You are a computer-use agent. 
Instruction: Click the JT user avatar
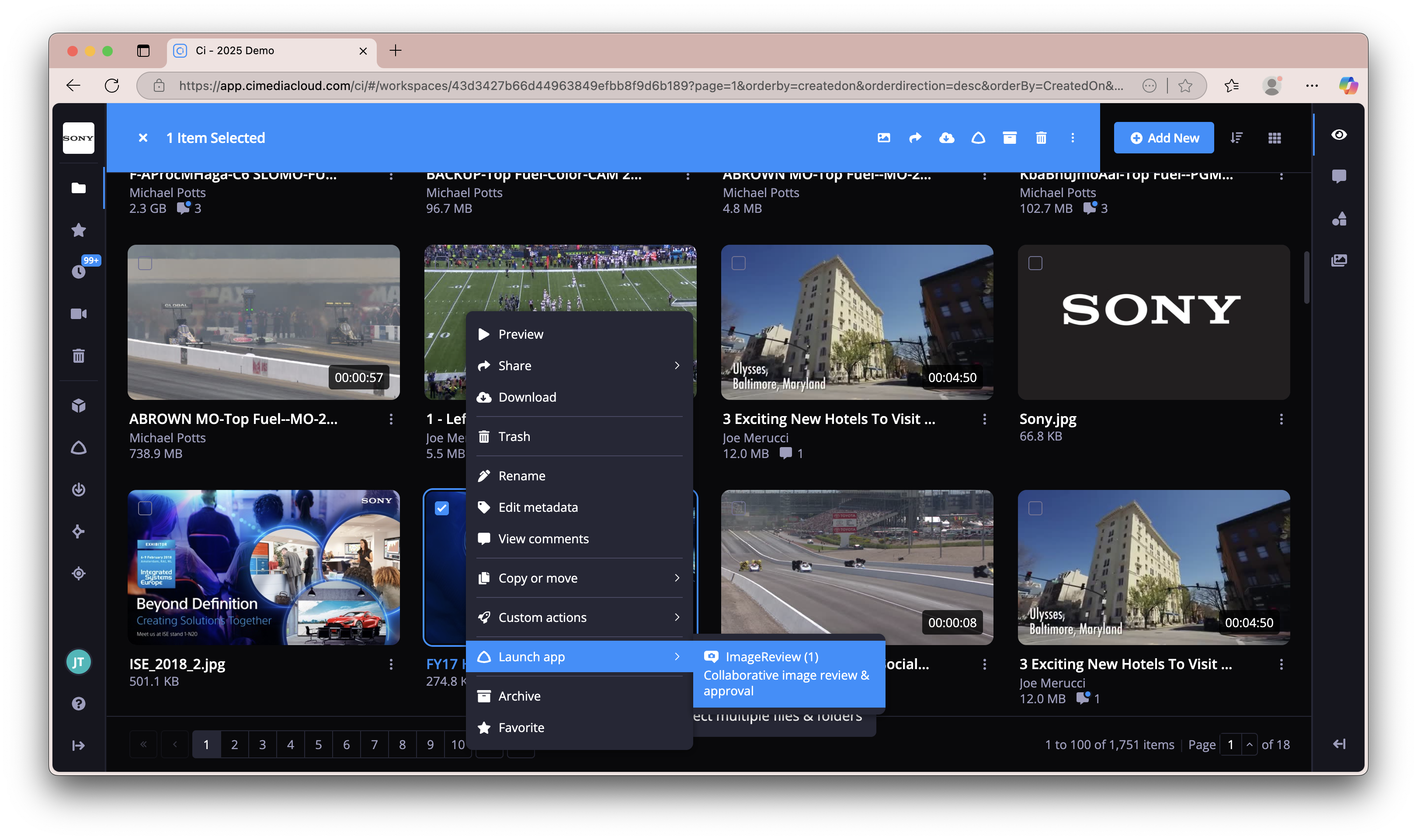pyautogui.click(x=79, y=662)
